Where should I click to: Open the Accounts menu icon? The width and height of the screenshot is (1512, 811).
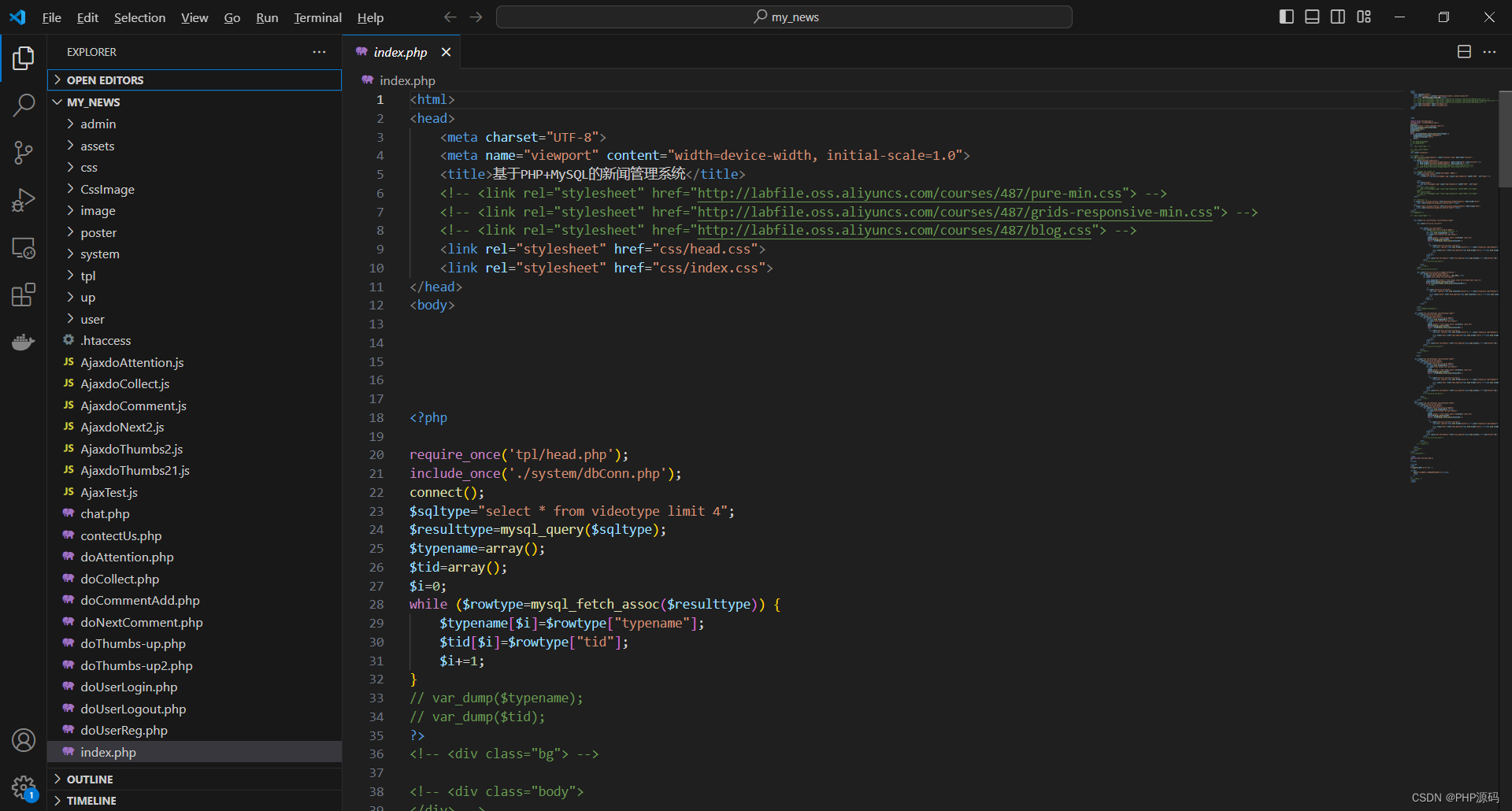tap(24, 740)
